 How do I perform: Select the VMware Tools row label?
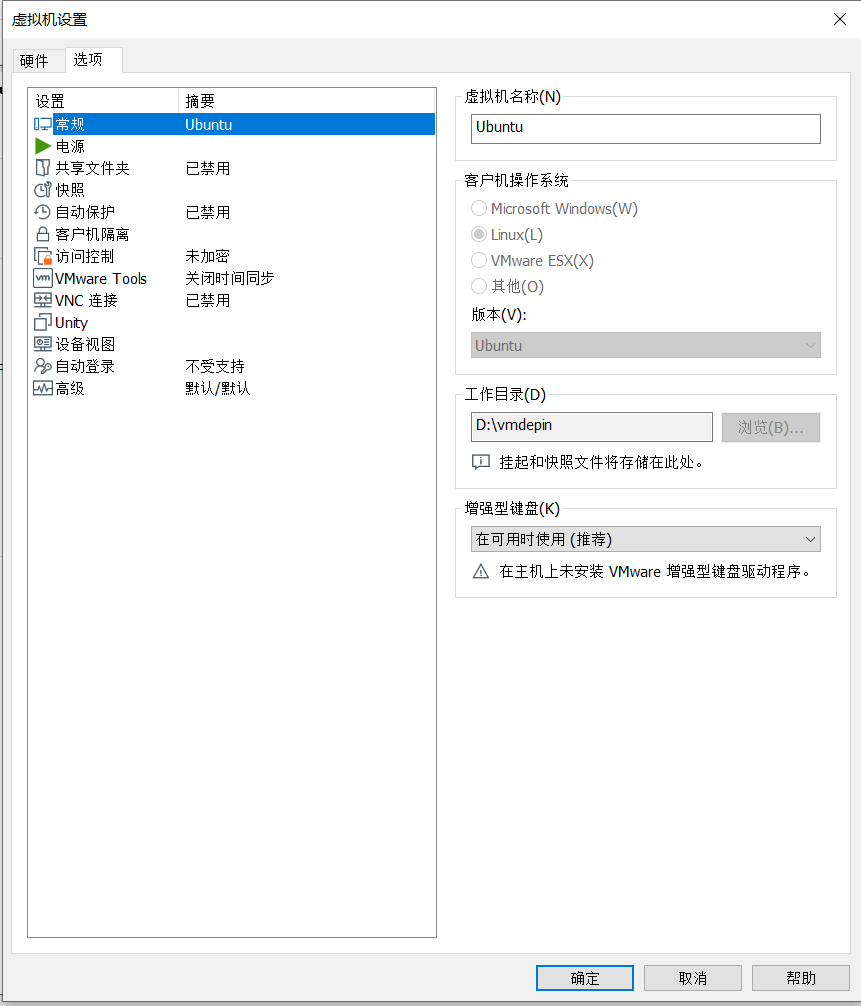click(101, 278)
